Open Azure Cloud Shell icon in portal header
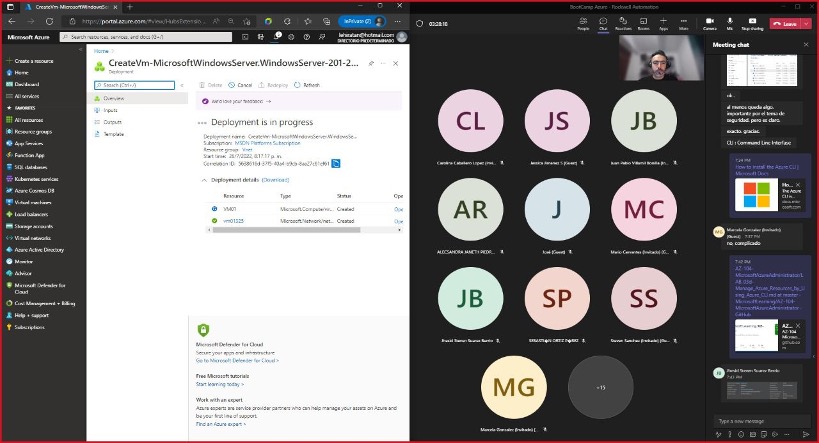The width and height of the screenshot is (819, 443). pos(245,37)
